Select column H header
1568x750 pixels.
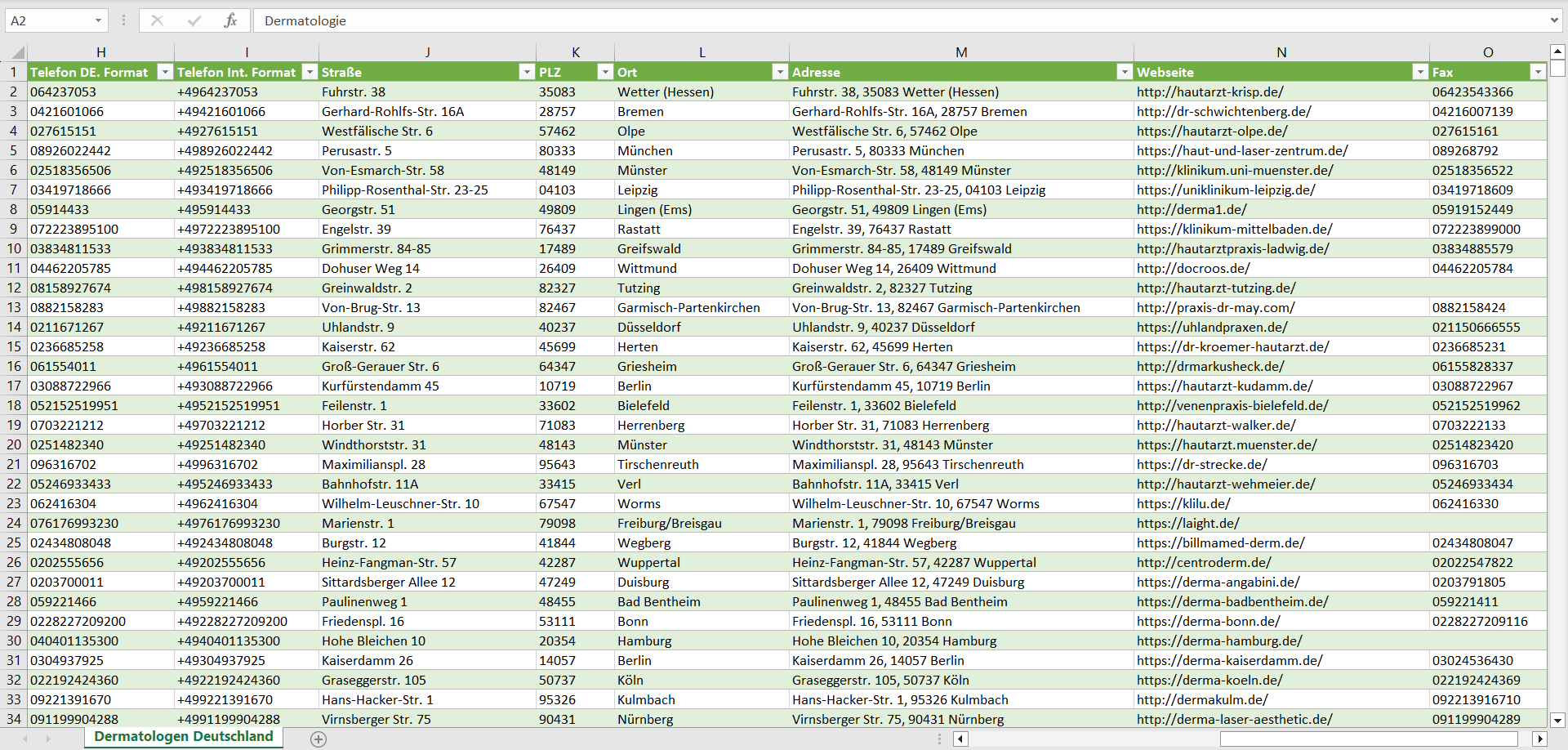[x=100, y=52]
